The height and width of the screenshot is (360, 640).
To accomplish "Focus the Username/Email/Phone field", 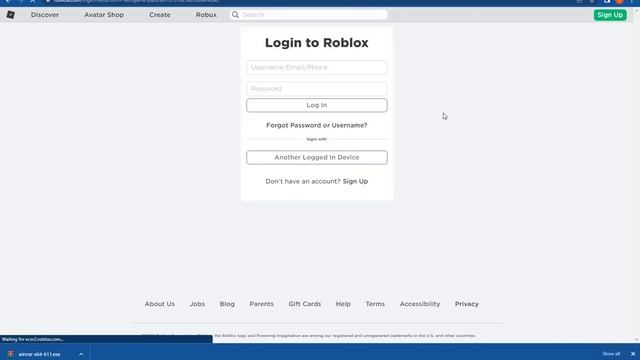I will (x=317, y=67).
